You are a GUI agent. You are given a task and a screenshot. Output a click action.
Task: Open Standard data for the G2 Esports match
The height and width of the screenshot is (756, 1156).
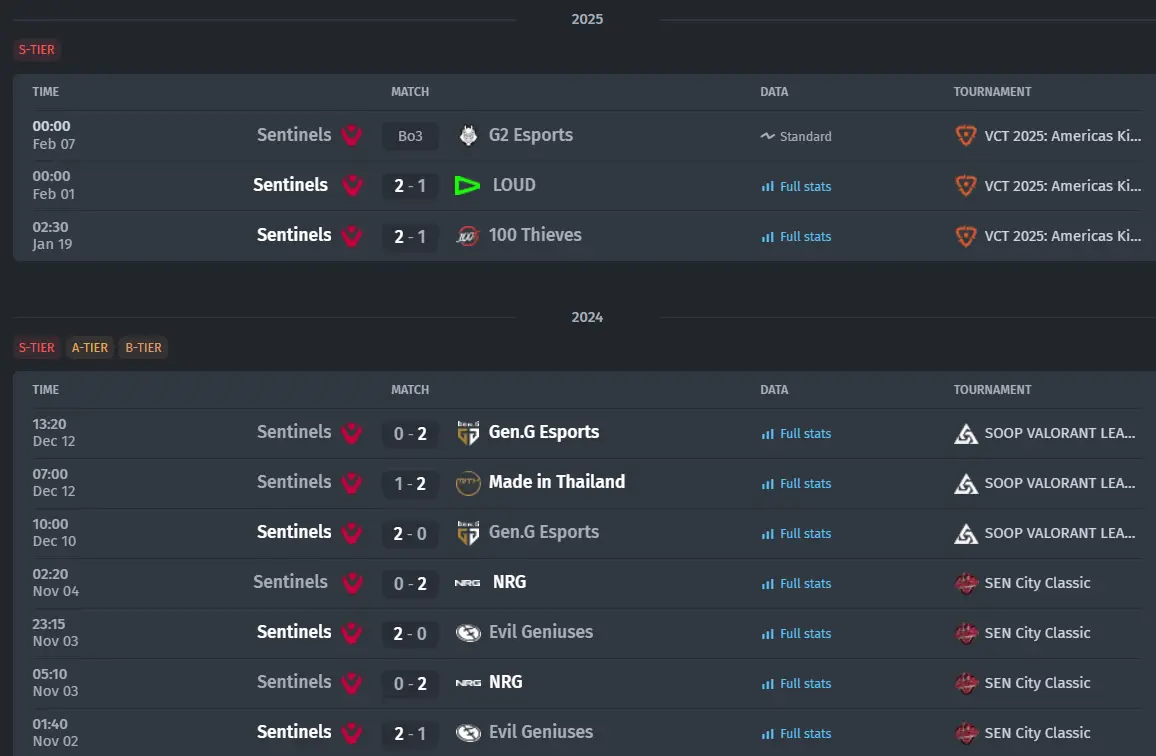796,136
